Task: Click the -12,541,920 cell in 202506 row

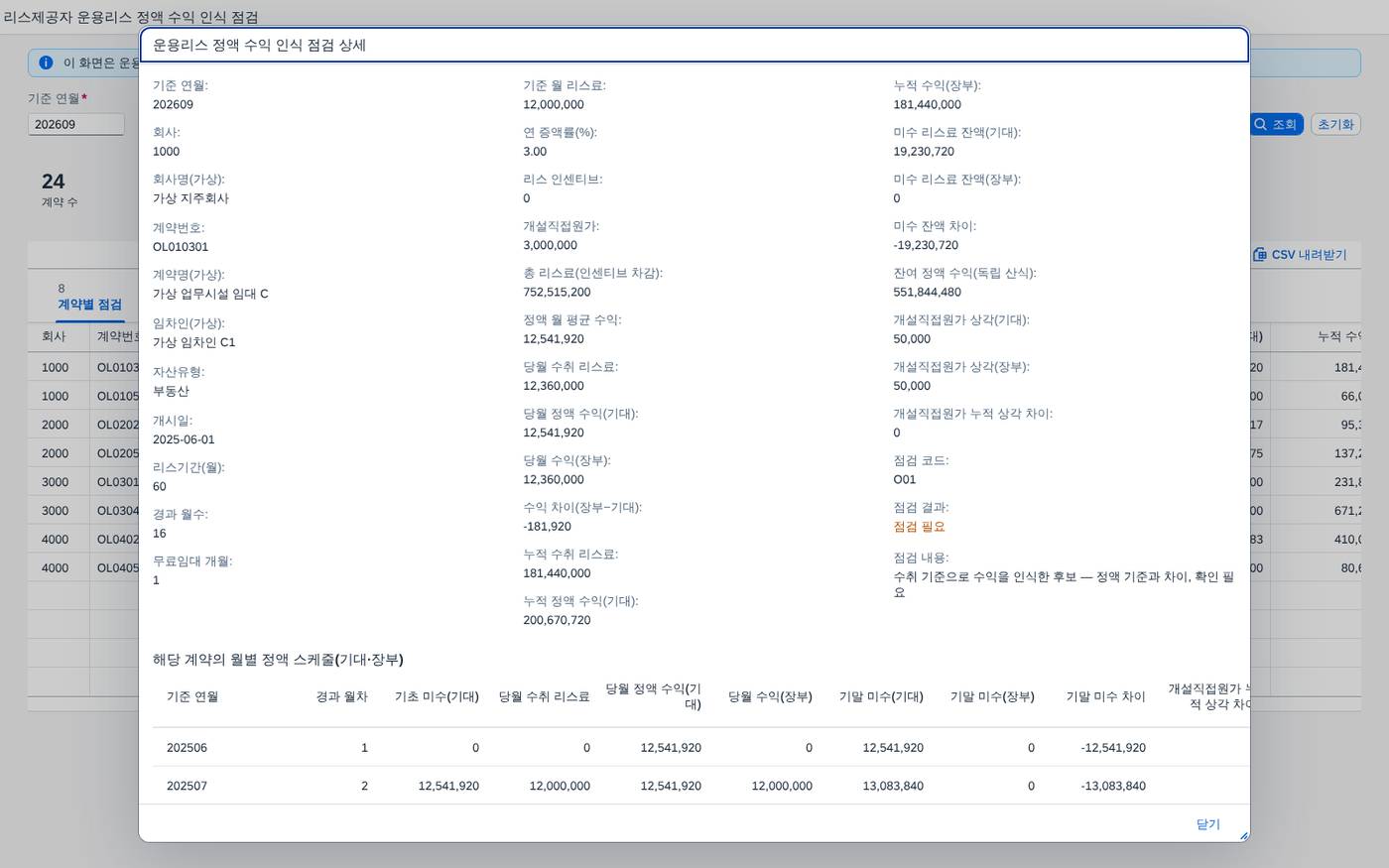Action: point(1113,748)
